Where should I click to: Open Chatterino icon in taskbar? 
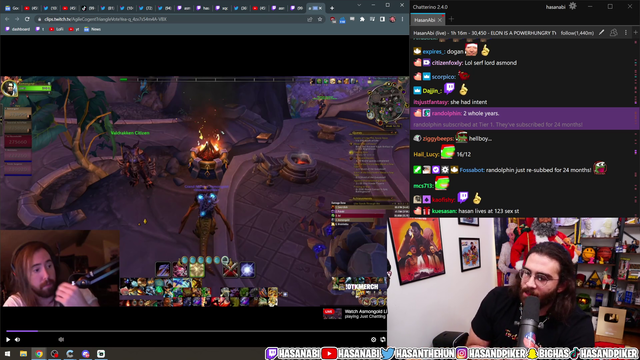pos(70,353)
